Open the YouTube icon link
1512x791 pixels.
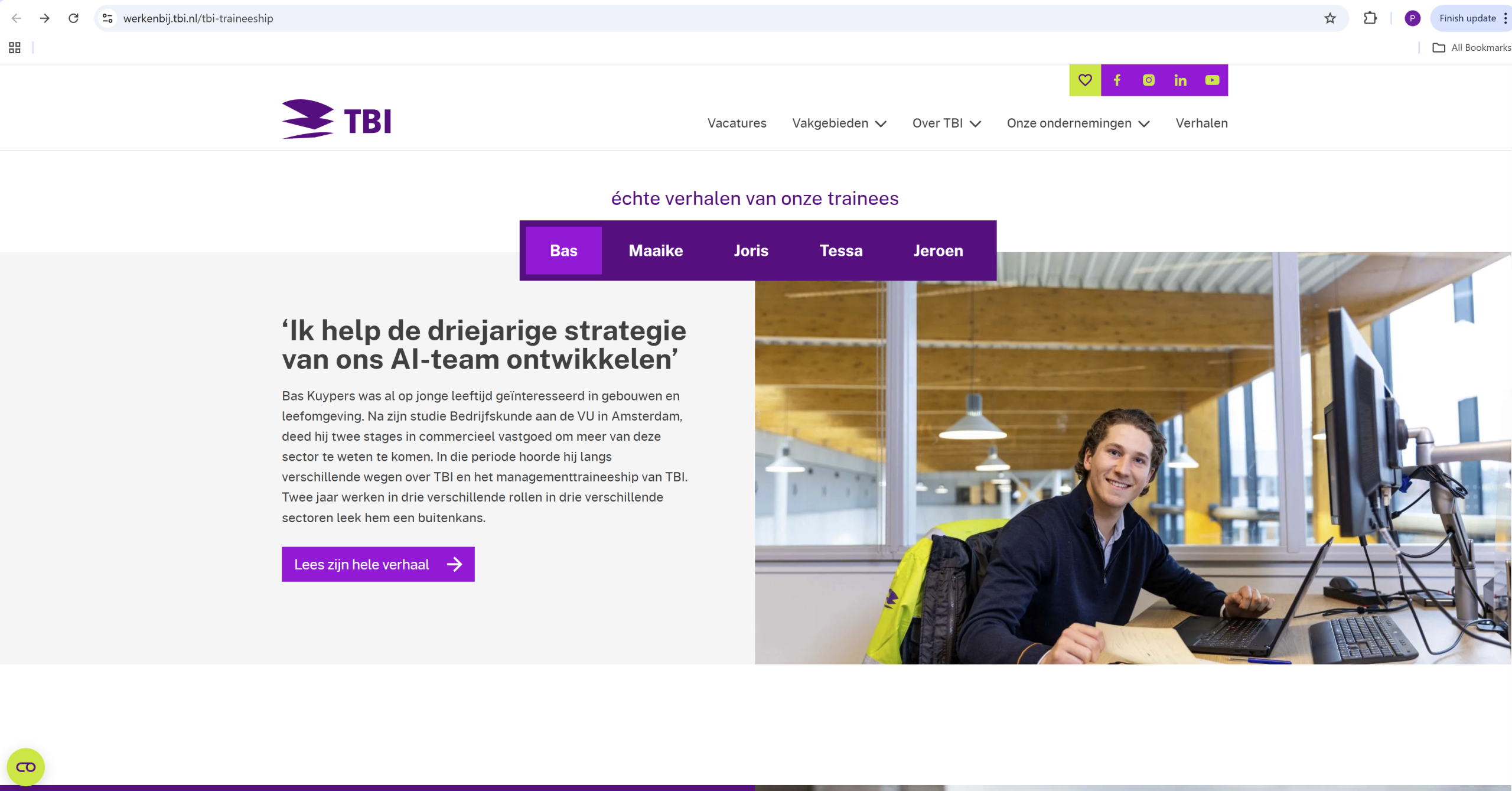point(1213,80)
